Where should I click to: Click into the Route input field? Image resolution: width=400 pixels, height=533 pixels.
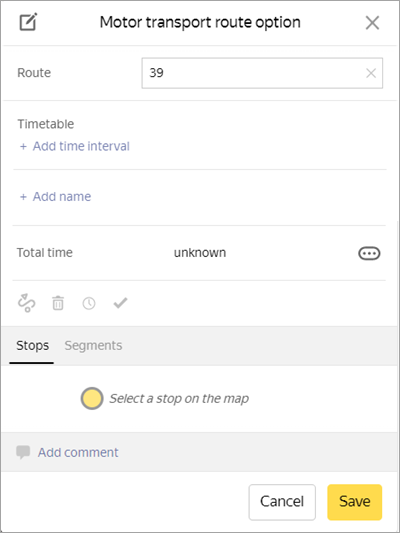click(262, 73)
